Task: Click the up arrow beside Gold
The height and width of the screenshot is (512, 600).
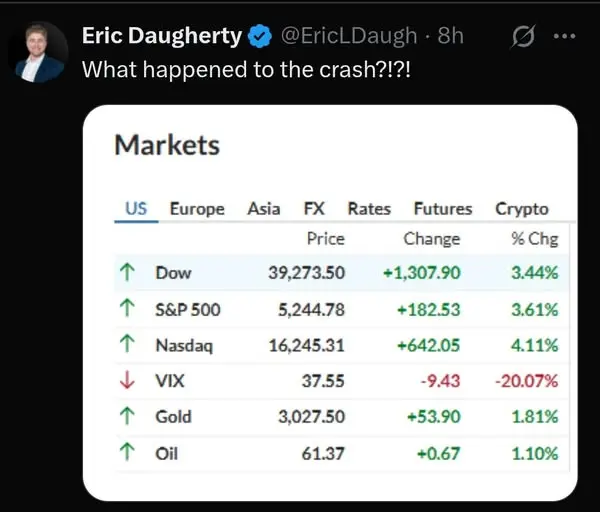Action: pyautogui.click(x=127, y=417)
